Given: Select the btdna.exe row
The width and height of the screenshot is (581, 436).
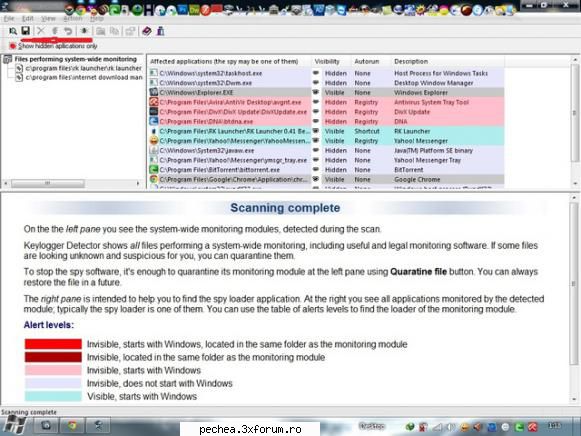Looking at the screenshot, I should tap(326, 121).
